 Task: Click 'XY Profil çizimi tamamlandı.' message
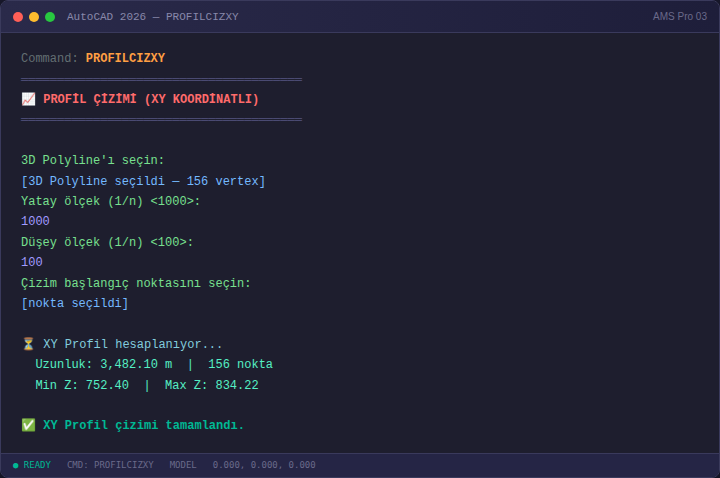pyautogui.click(x=143, y=425)
